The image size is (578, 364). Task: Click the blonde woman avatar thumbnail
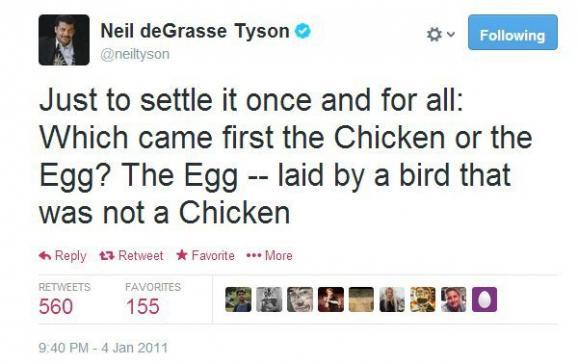click(392, 299)
